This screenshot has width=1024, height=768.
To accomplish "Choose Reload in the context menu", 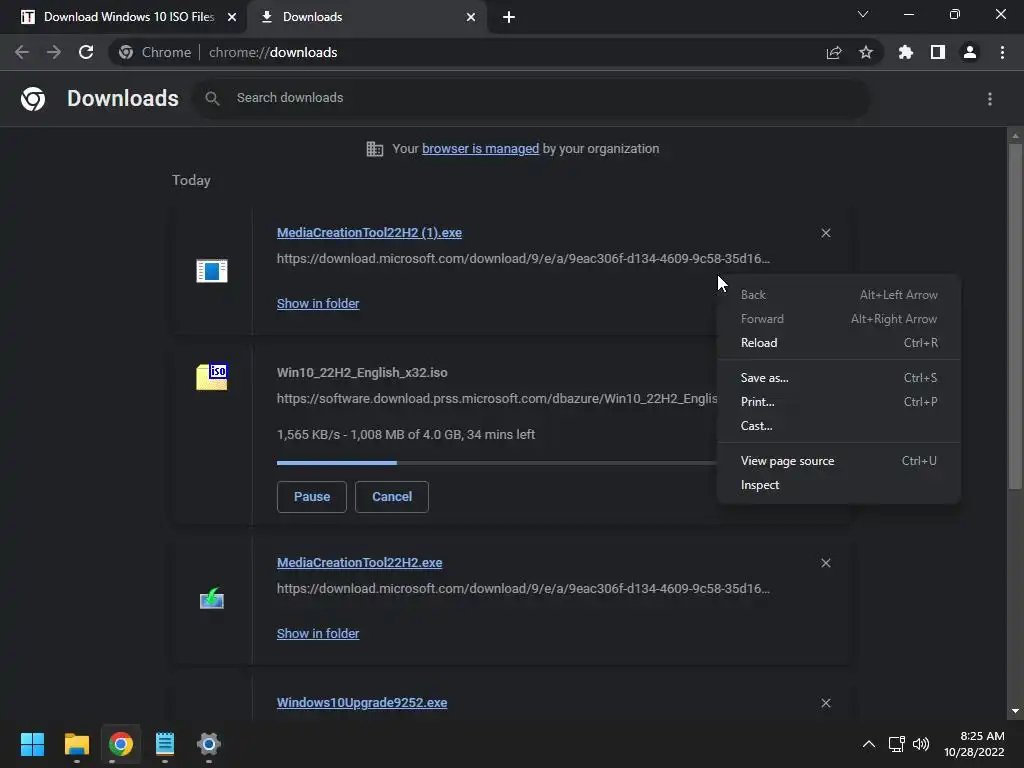I will pos(839,343).
